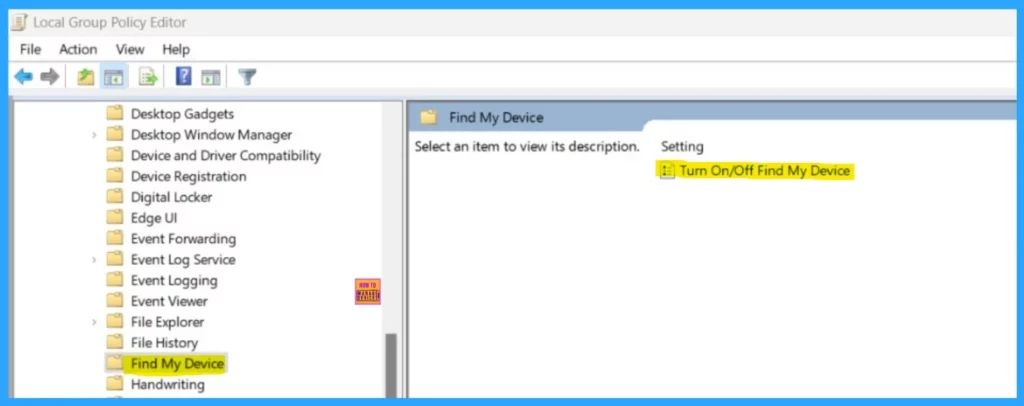Click the Export List toolbar icon

pyautogui.click(x=148, y=78)
